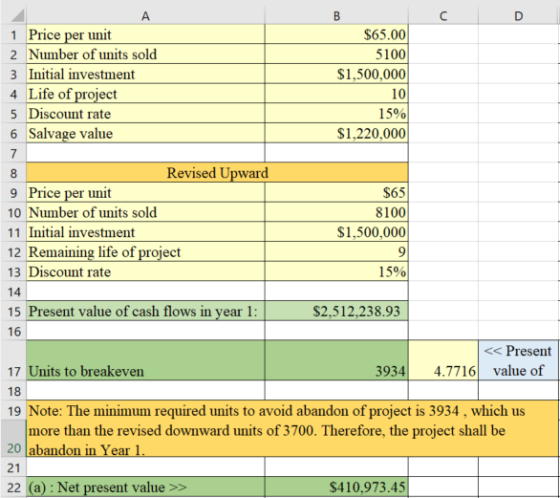The height and width of the screenshot is (498, 560).
Task: Select column A header
Action: [x=145, y=16]
